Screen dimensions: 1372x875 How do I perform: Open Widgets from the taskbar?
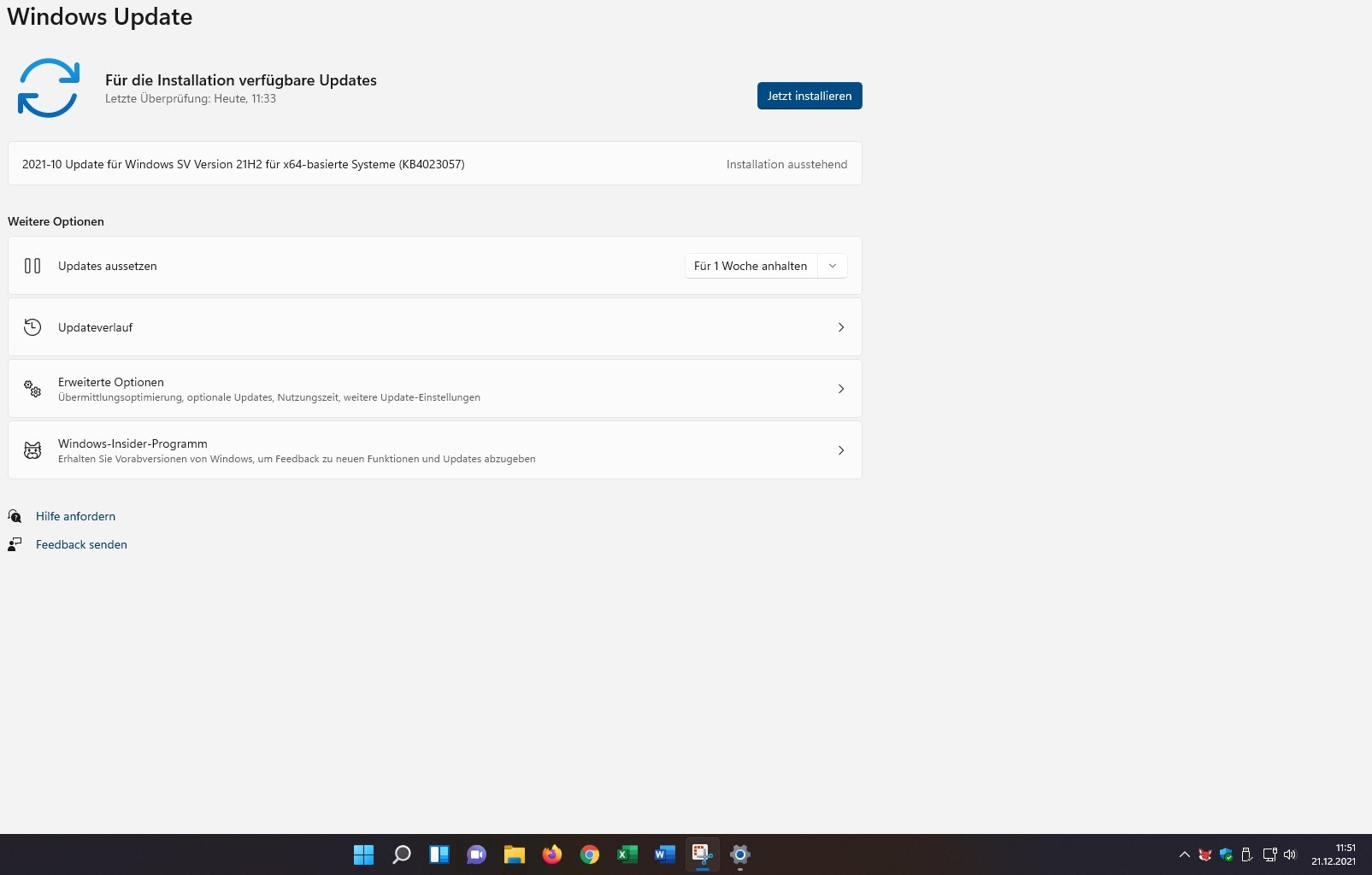tap(439, 854)
